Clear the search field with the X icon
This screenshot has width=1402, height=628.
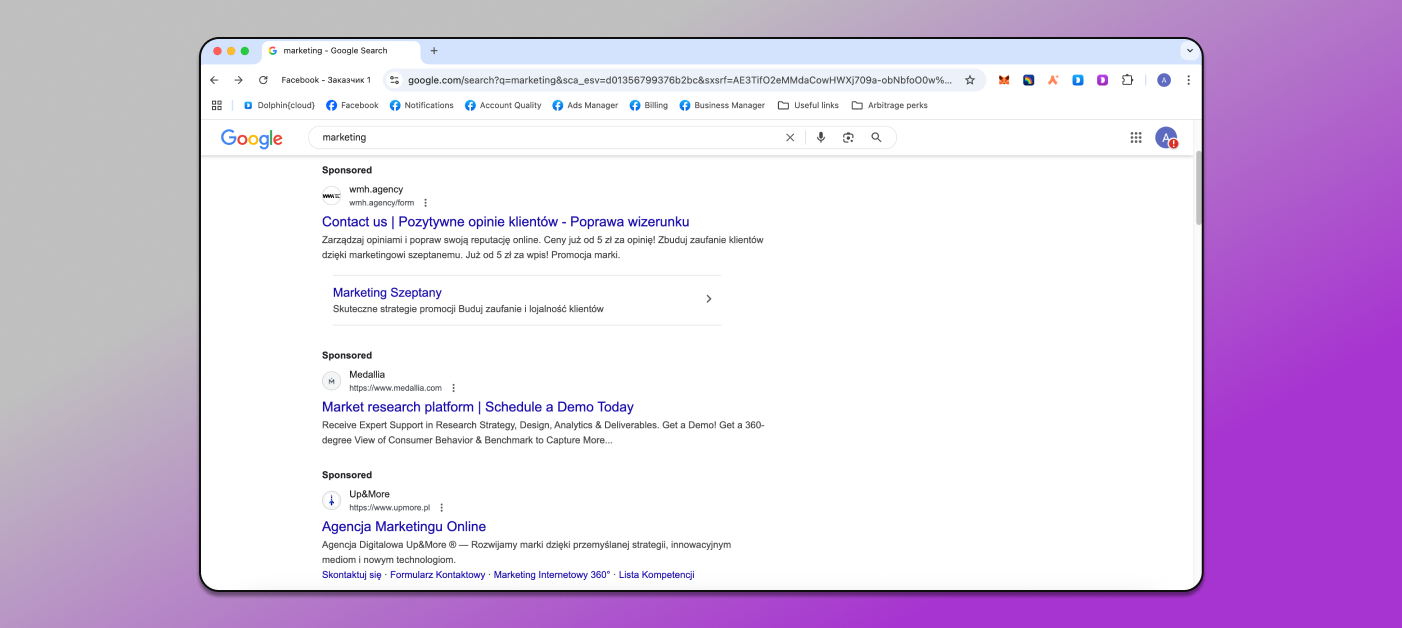pos(790,137)
